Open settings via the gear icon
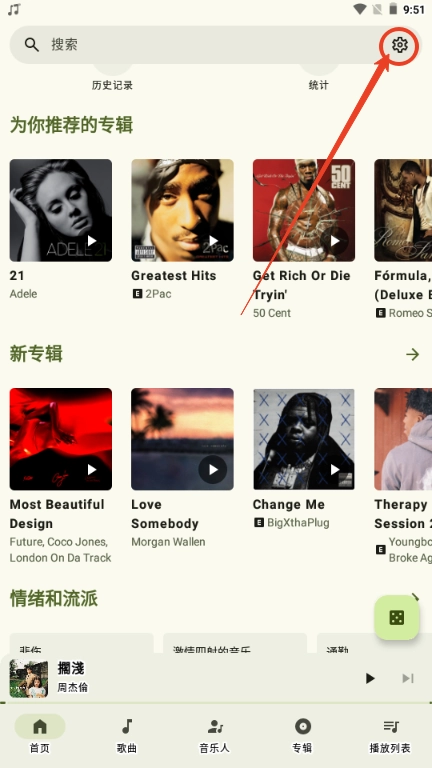 click(400, 45)
